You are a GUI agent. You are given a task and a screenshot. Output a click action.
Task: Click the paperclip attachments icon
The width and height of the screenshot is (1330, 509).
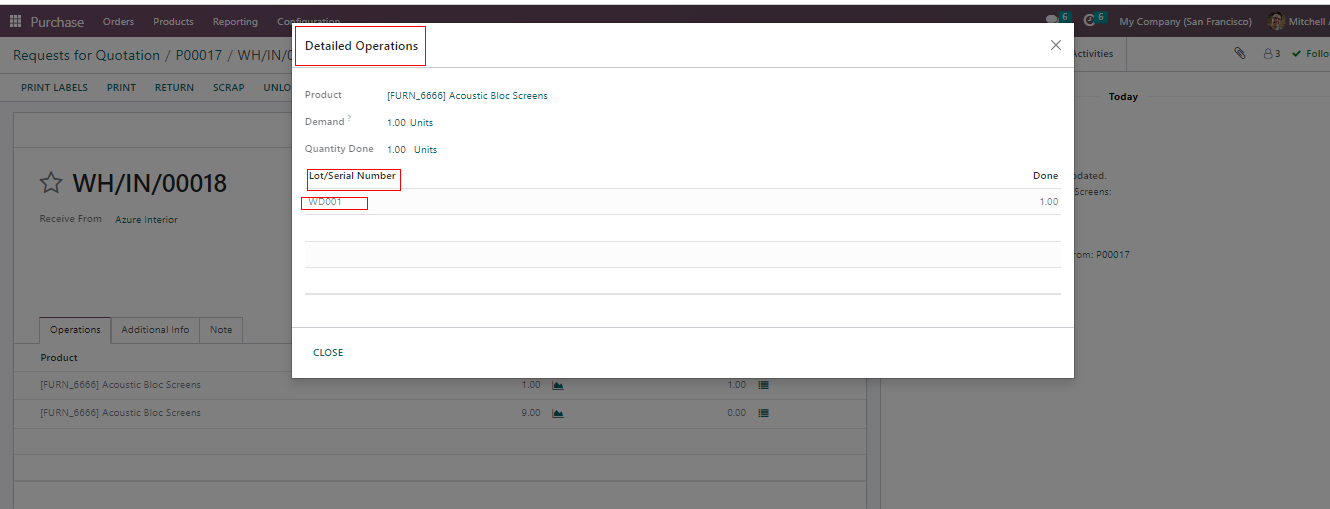(x=1239, y=54)
